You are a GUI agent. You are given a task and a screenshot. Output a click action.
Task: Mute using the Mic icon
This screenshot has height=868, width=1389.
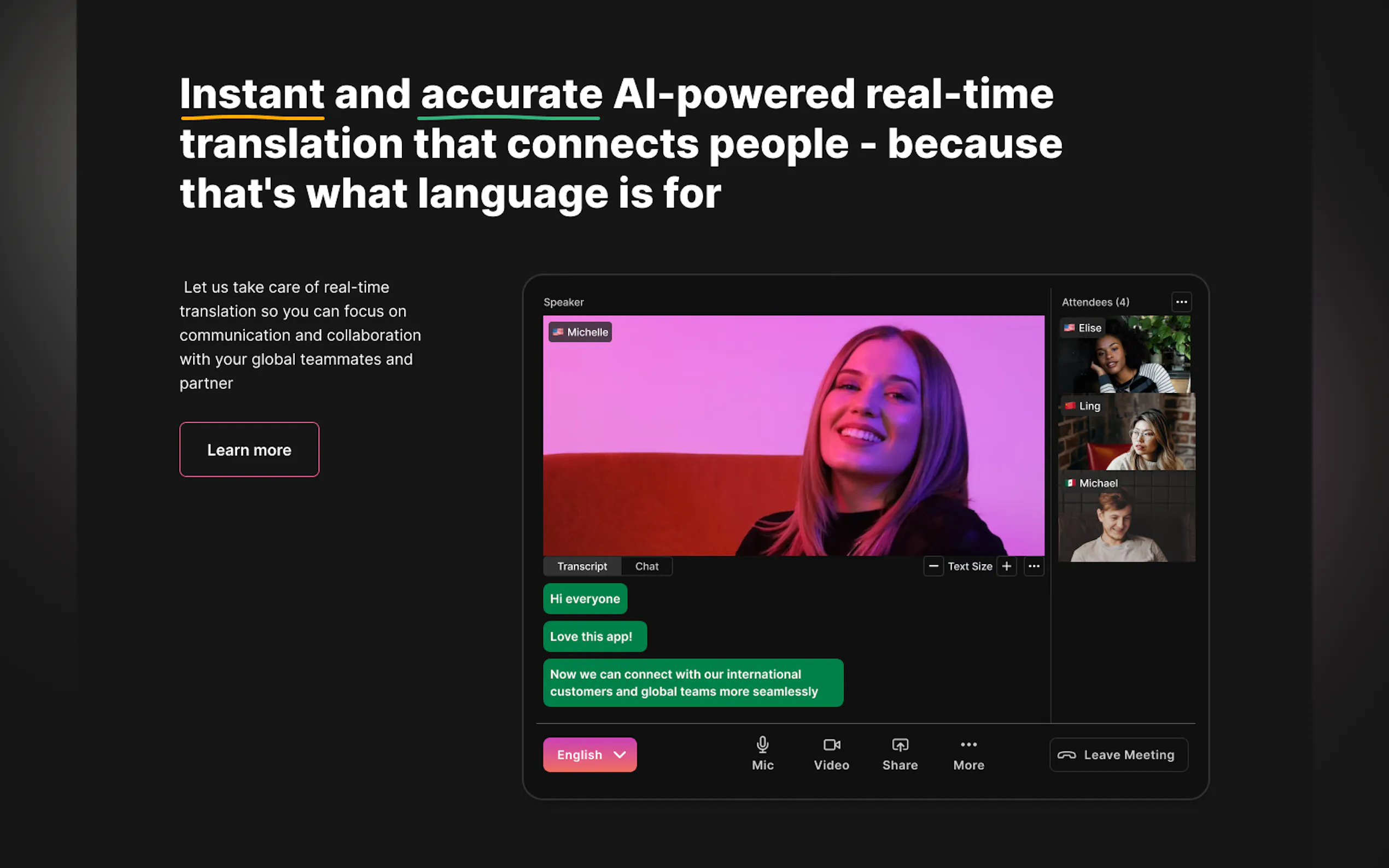click(x=762, y=754)
